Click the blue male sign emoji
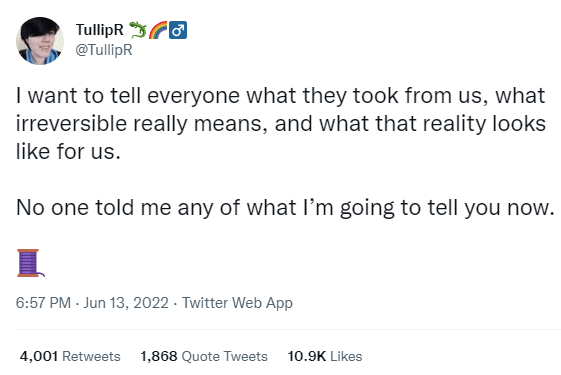This screenshot has height=375, width=561. click(178, 30)
